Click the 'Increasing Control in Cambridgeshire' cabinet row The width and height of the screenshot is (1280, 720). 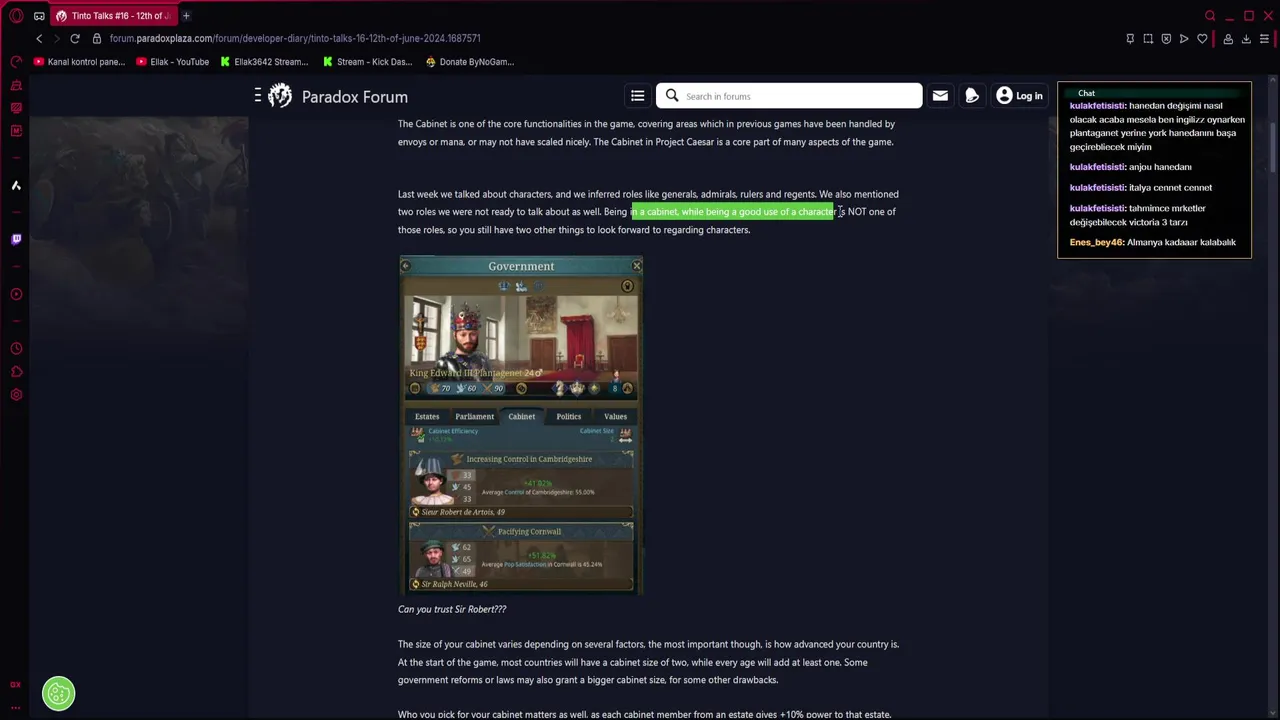(x=521, y=485)
